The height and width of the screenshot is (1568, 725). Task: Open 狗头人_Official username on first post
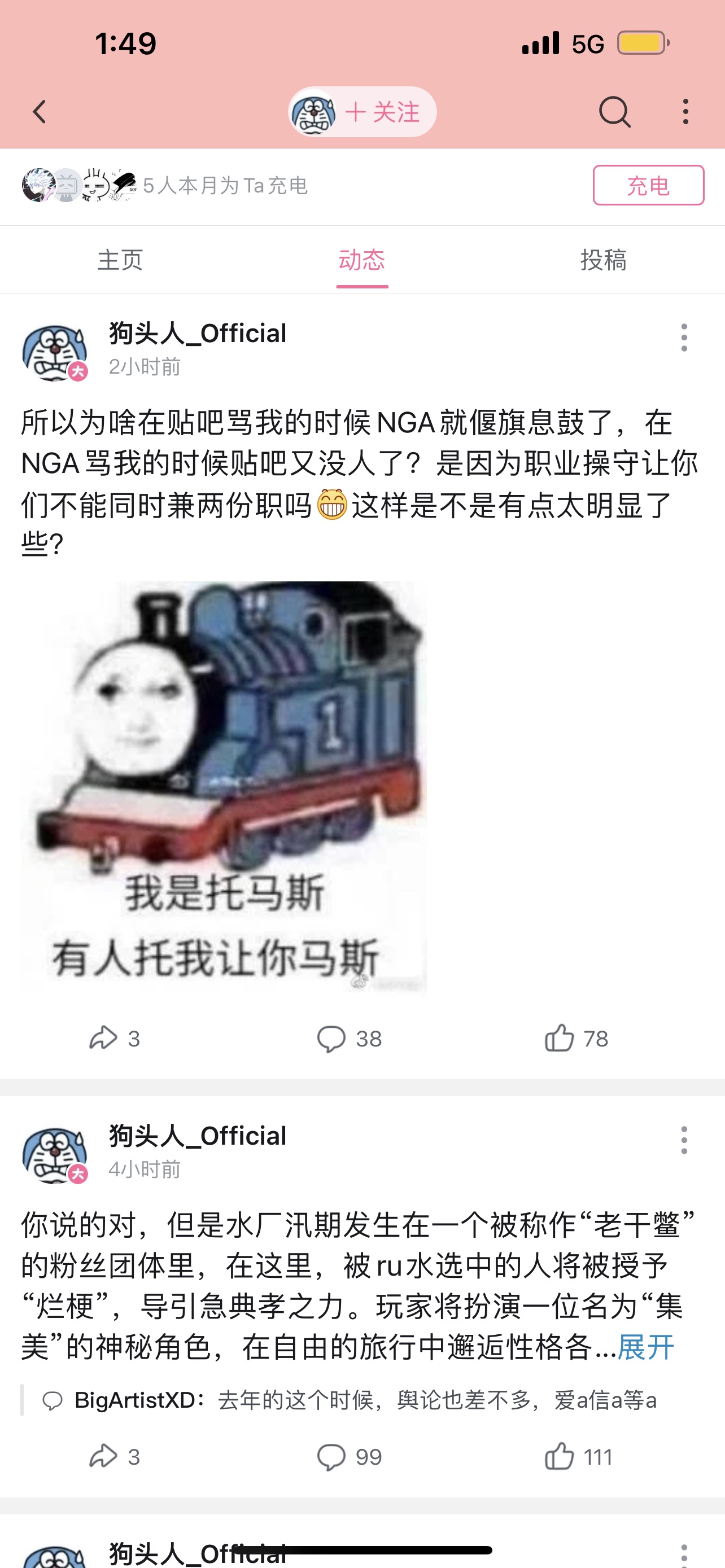(x=198, y=334)
